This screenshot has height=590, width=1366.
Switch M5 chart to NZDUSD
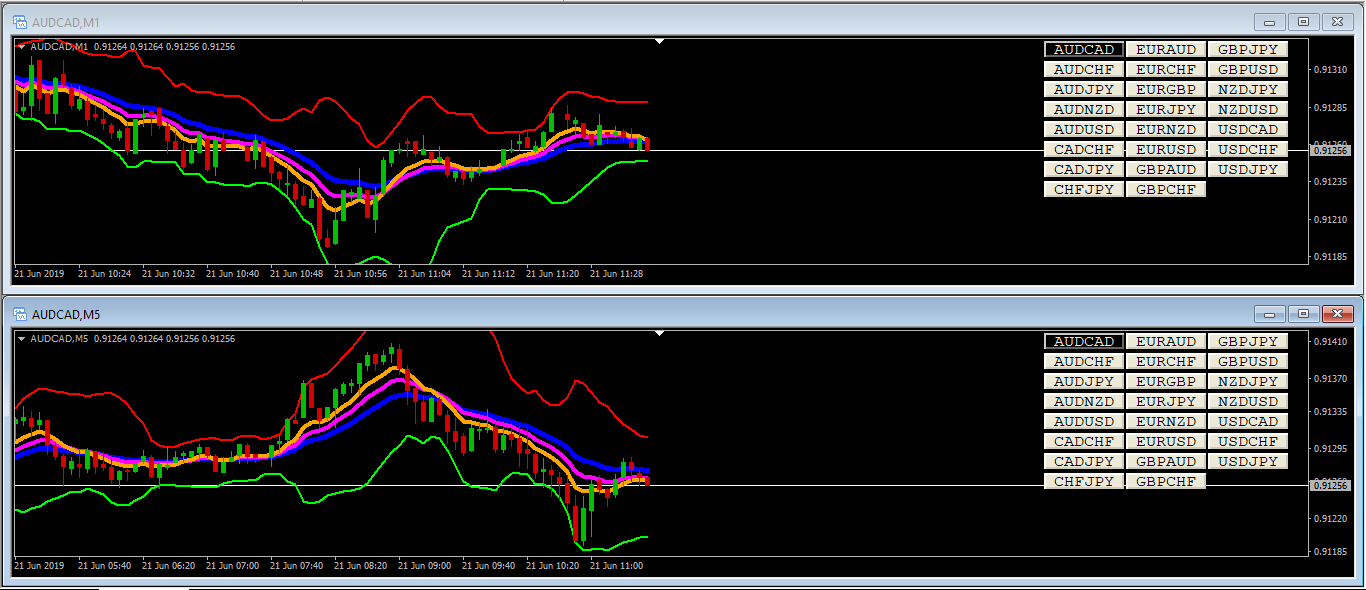coord(1248,401)
